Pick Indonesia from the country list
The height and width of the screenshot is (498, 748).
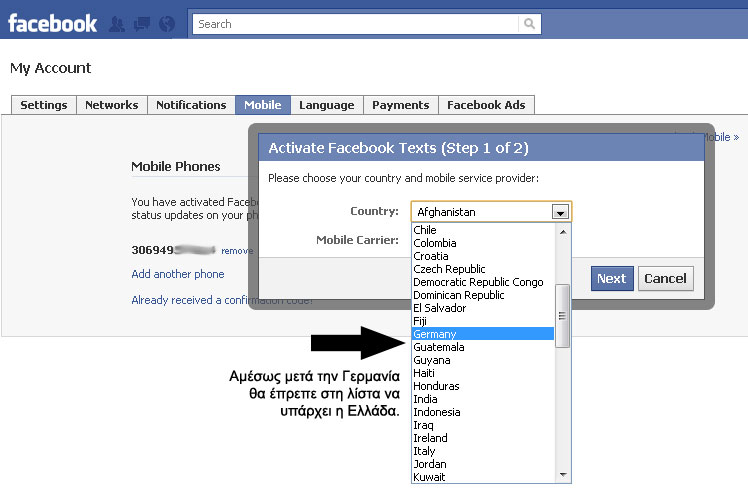tap(483, 412)
